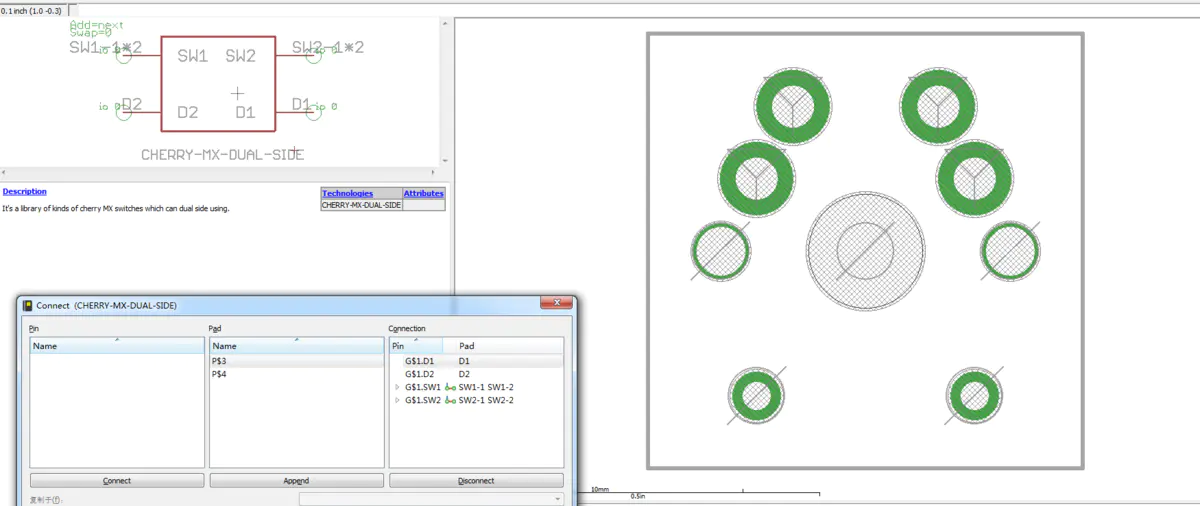Expand the G$1.SW1 connection row
The image size is (1200, 506).
(x=398, y=387)
